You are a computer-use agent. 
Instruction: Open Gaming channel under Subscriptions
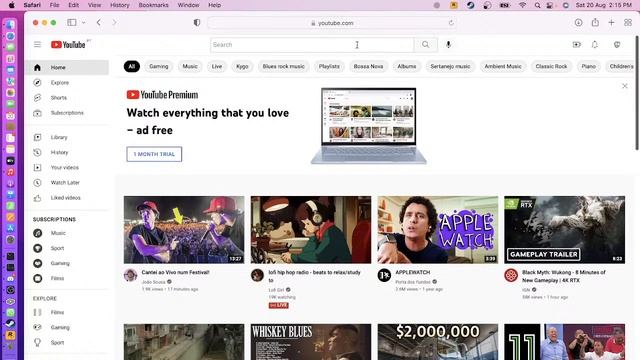pos(67,263)
